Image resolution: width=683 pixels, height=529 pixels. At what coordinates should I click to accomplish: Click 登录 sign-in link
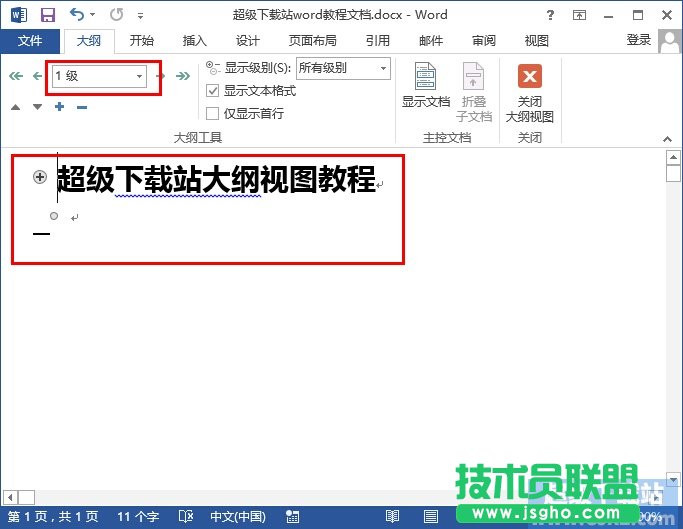click(x=638, y=40)
